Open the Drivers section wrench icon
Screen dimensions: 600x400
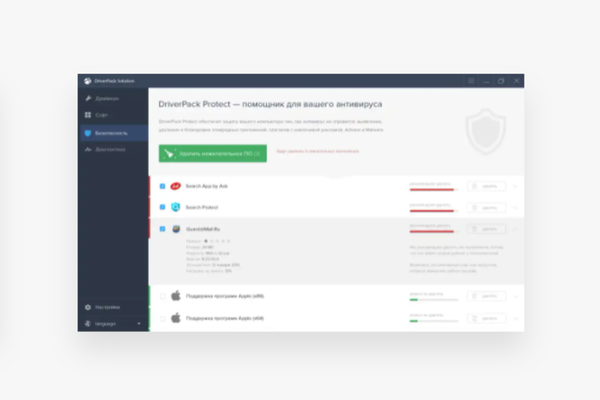(x=88, y=99)
